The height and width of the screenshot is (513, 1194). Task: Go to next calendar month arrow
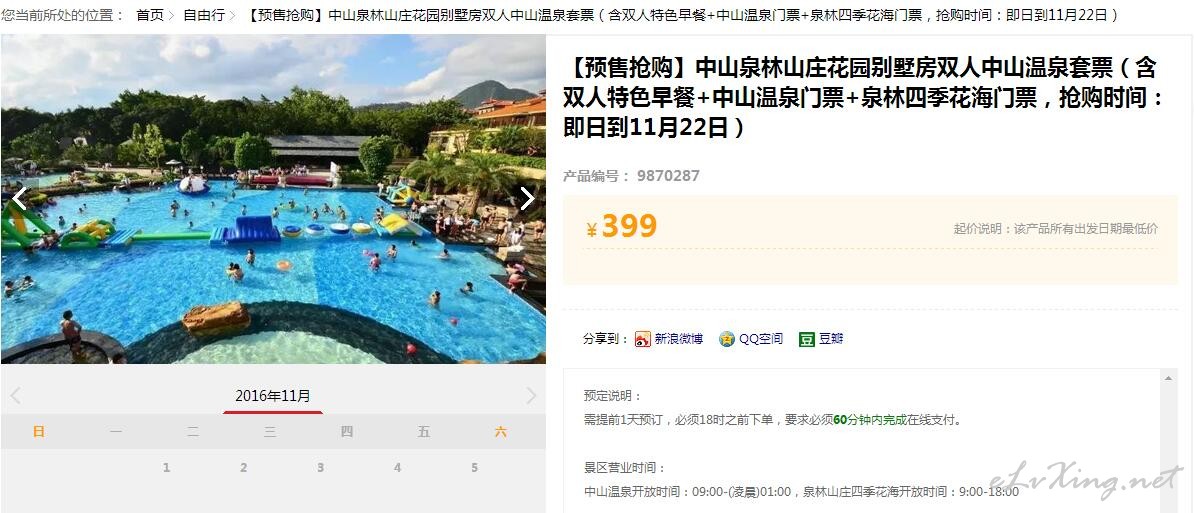coord(532,396)
